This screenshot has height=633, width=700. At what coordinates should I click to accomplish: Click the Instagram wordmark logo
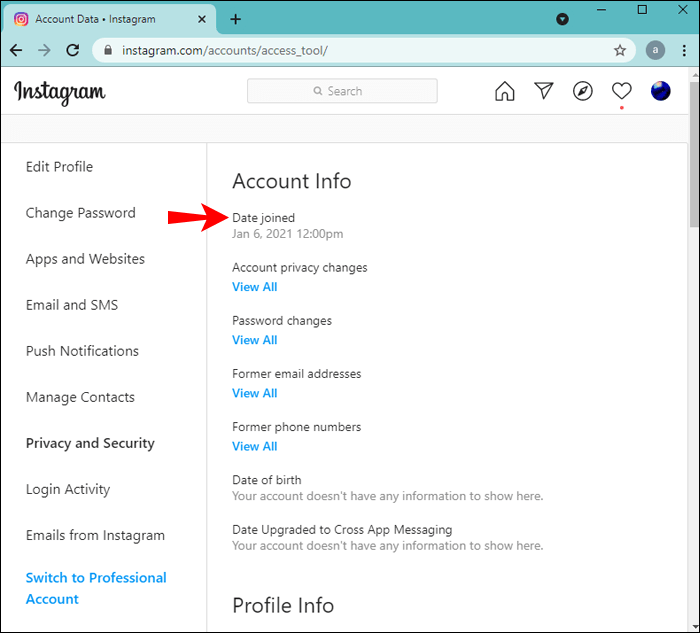coord(60,92)
